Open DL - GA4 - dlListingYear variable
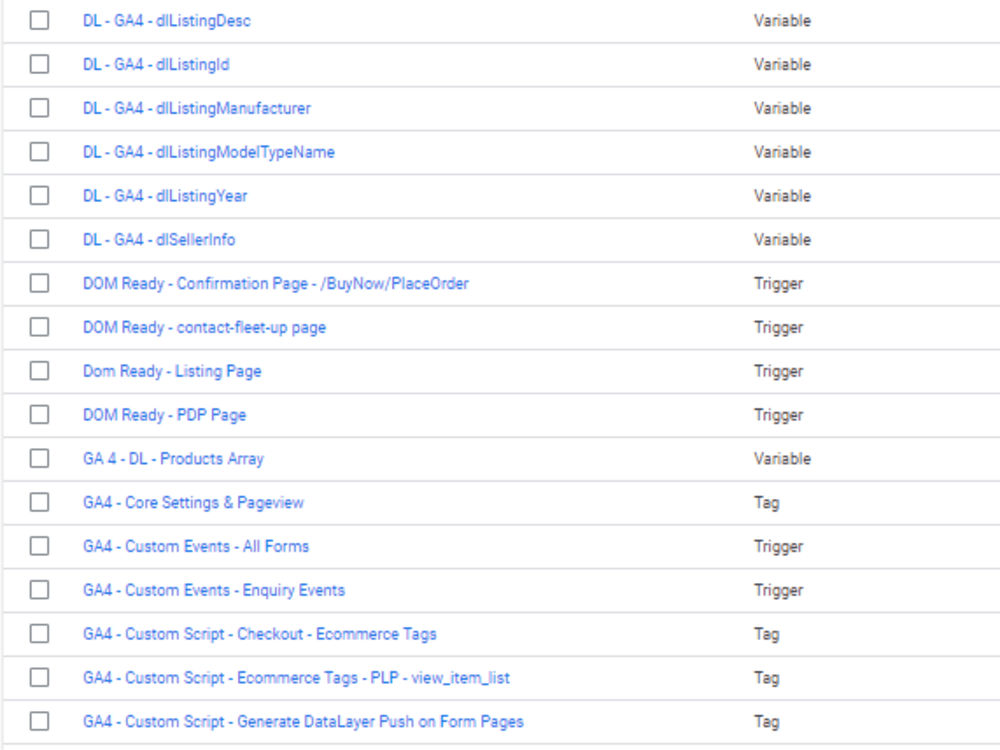This screenshot has height=750, width=1000. point(165,196)
